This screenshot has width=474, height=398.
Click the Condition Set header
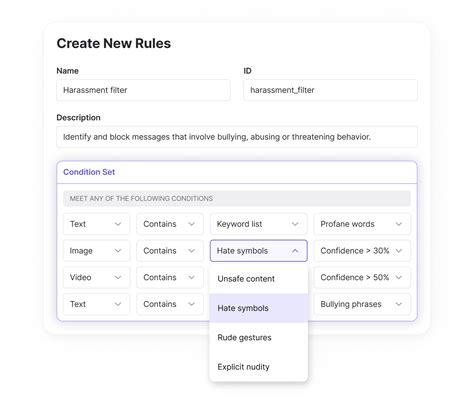[237, 172]
